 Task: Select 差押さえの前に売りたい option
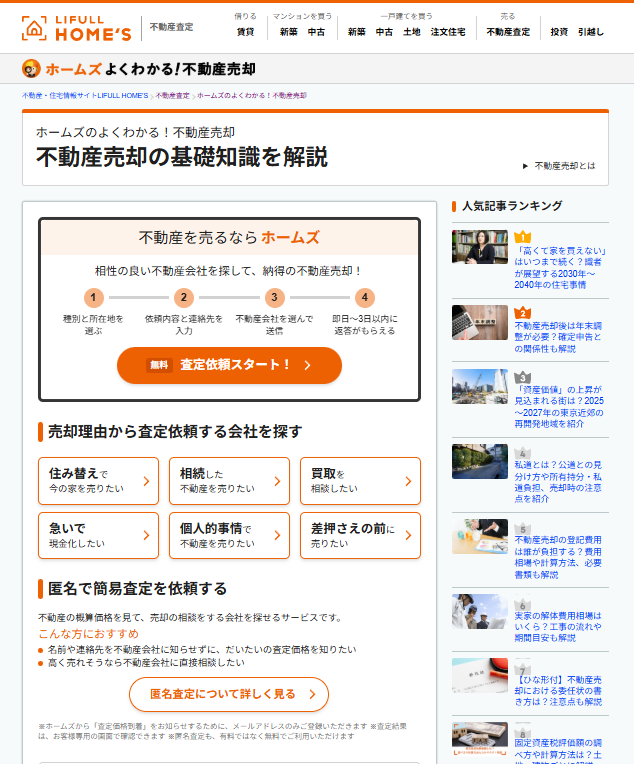[360, 535]
